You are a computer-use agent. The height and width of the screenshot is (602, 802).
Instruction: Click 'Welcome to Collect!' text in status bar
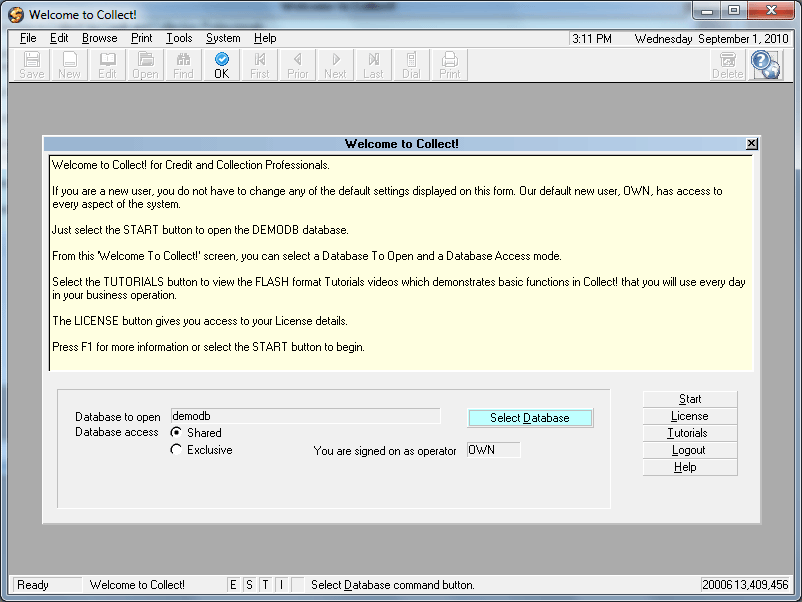tap(137, 585)
